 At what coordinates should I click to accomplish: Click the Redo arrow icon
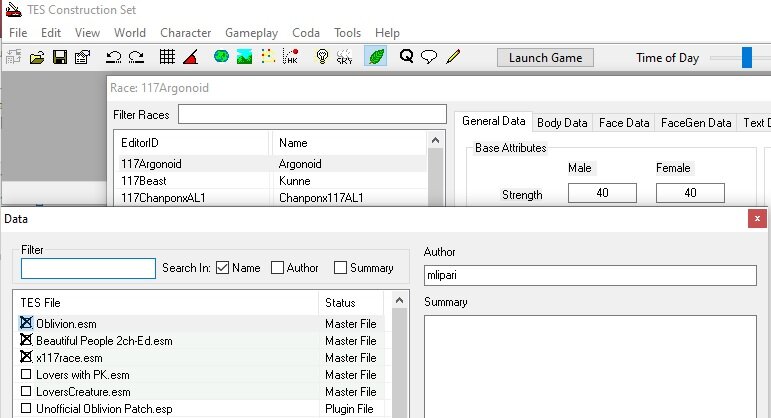(136, 57)
